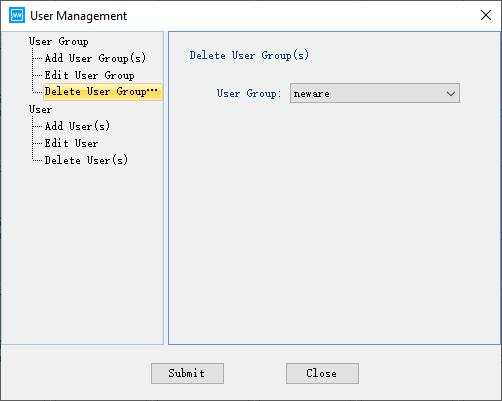Click the User Group: field label
Viewport: 502px width, 401px height.
click(249, 94)
